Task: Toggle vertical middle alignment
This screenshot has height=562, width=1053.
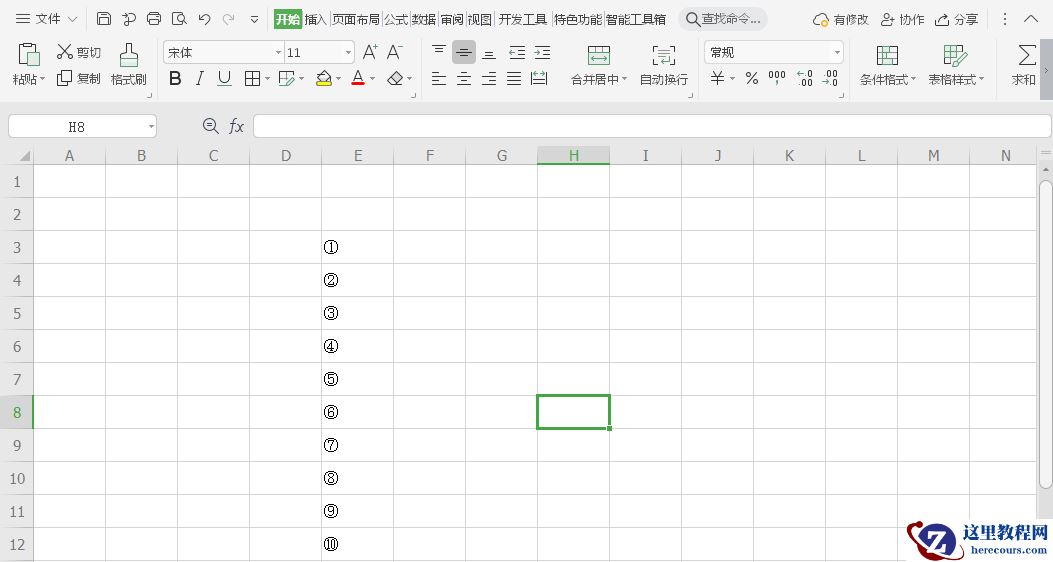Action: pos(463,52)
